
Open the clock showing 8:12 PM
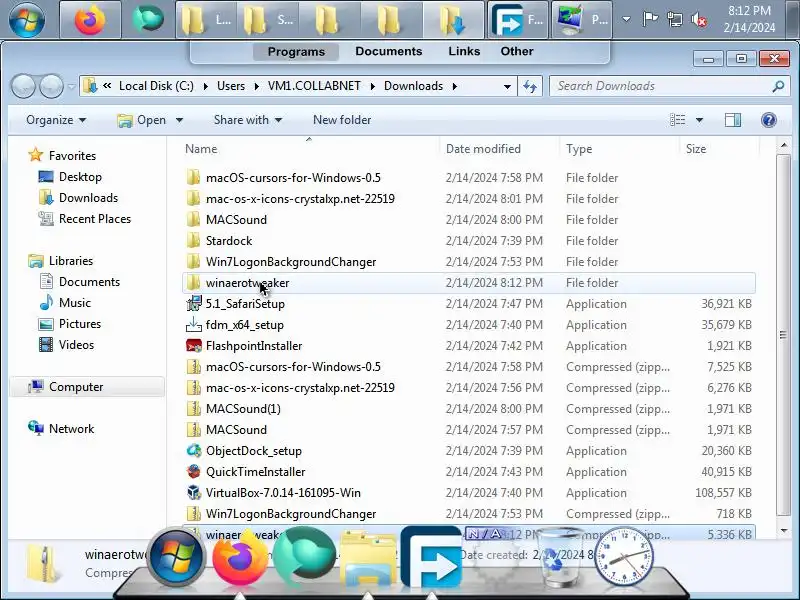[x=749, y=19]
